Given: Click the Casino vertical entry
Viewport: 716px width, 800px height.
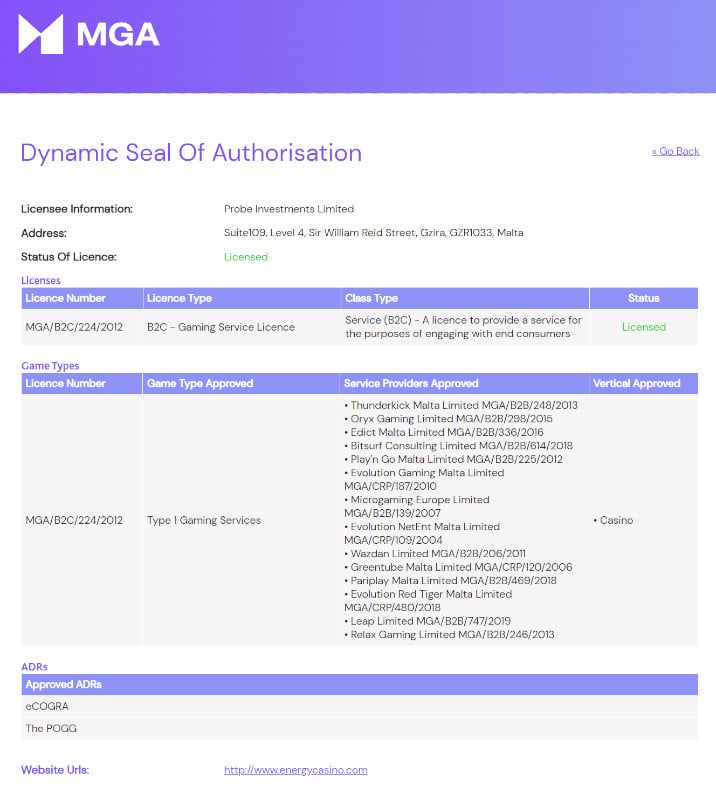Looking at the screenshot, I should coord(615,520).
